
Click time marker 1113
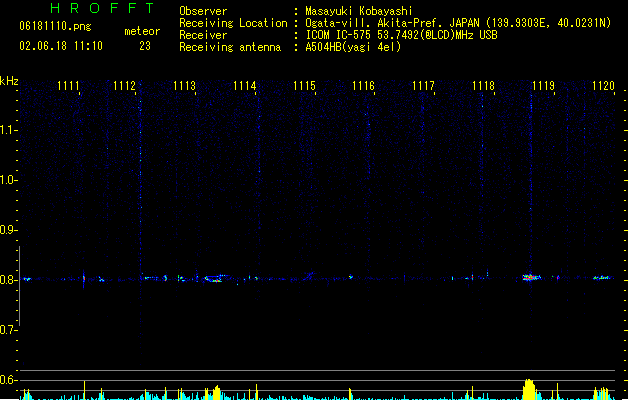click(x=184, y=86)
